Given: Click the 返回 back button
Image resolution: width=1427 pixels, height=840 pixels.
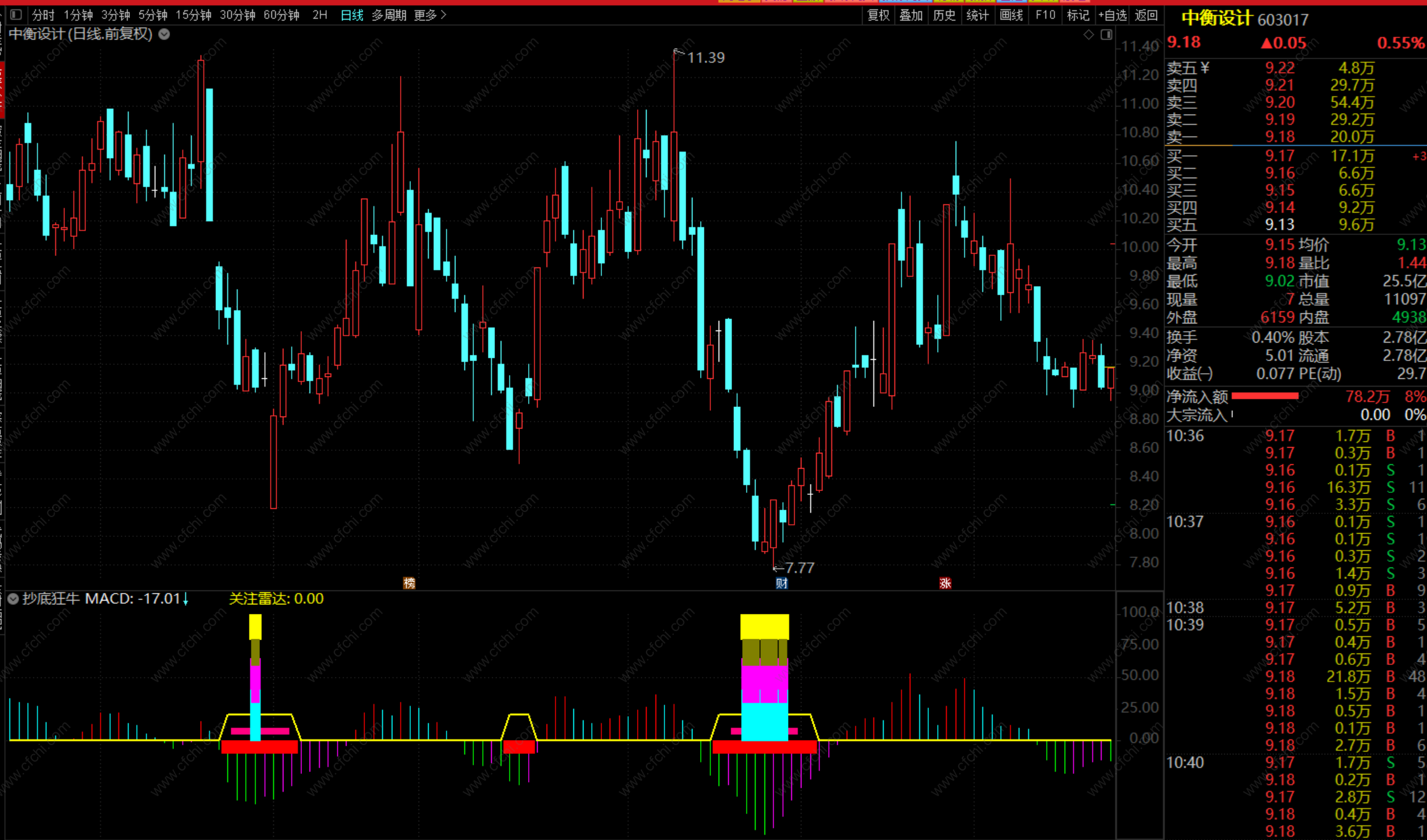Looking at the screenshot, I should tap(1146, 15).
